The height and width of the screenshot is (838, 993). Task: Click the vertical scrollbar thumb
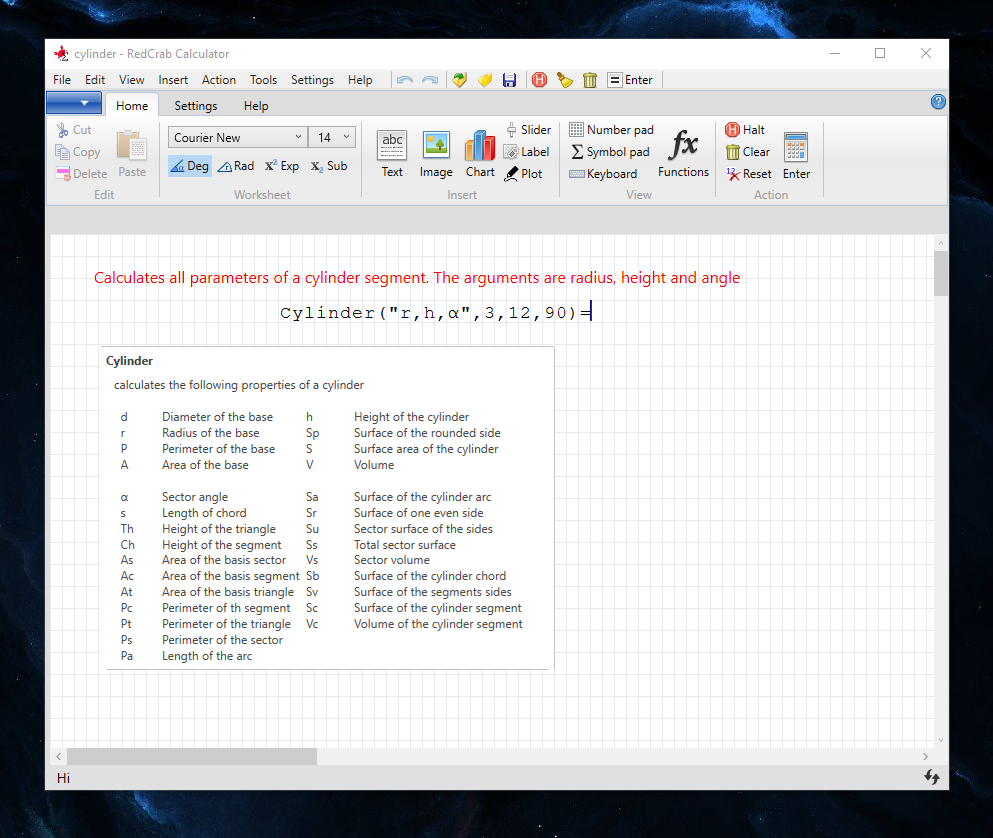(940, 273)
